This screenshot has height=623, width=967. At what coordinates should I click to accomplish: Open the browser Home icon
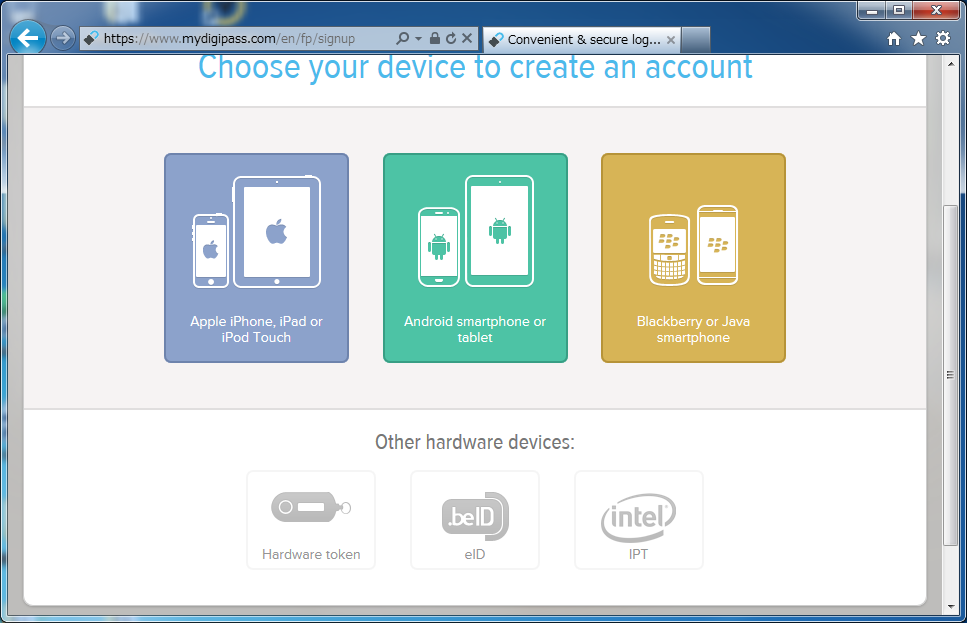(894, 39)
